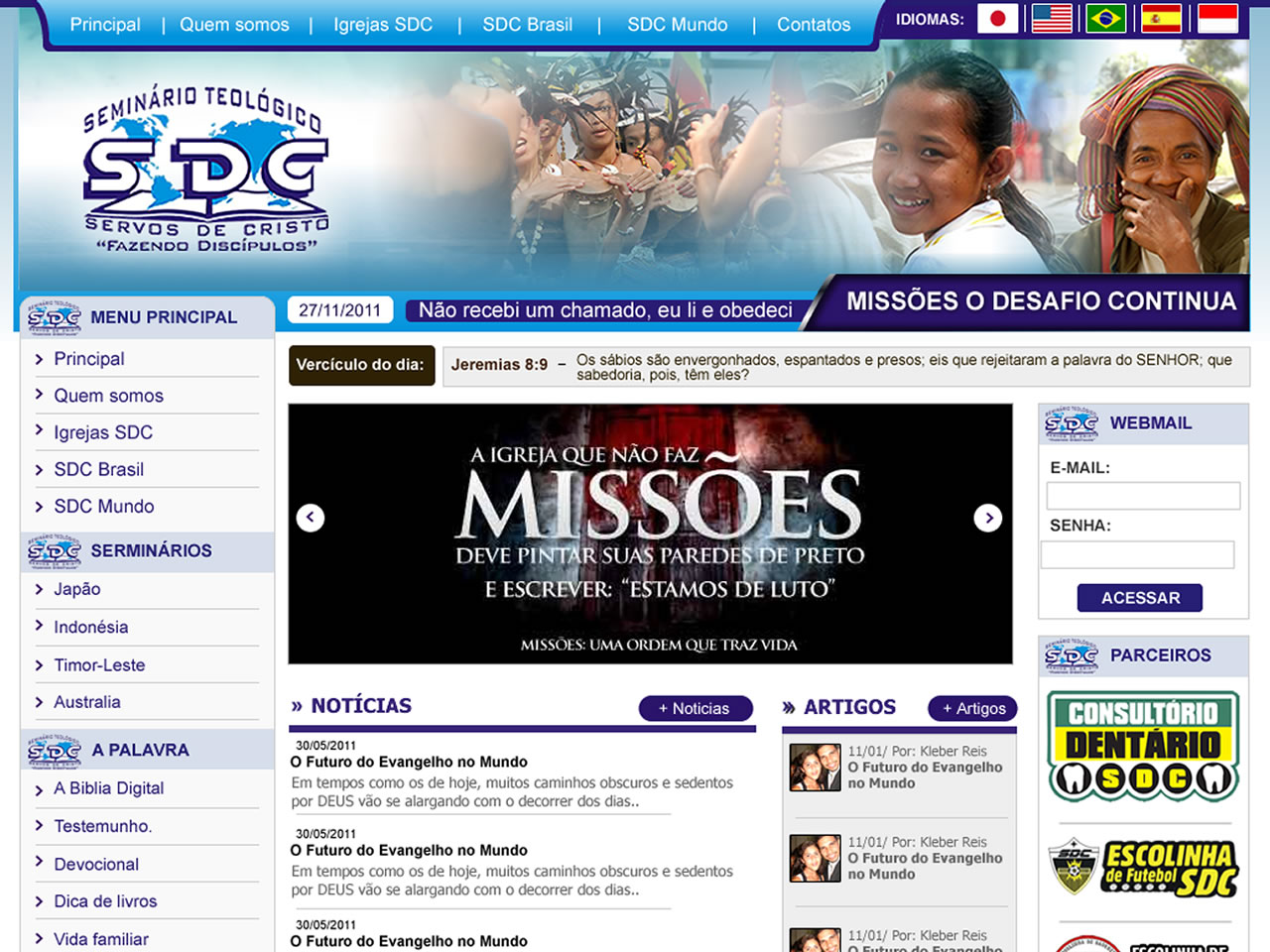Image resolution: width=1270 pixels, height=952 pixels.
Task: Click the SDC logo beside Serminários
Action: point(55,551)
